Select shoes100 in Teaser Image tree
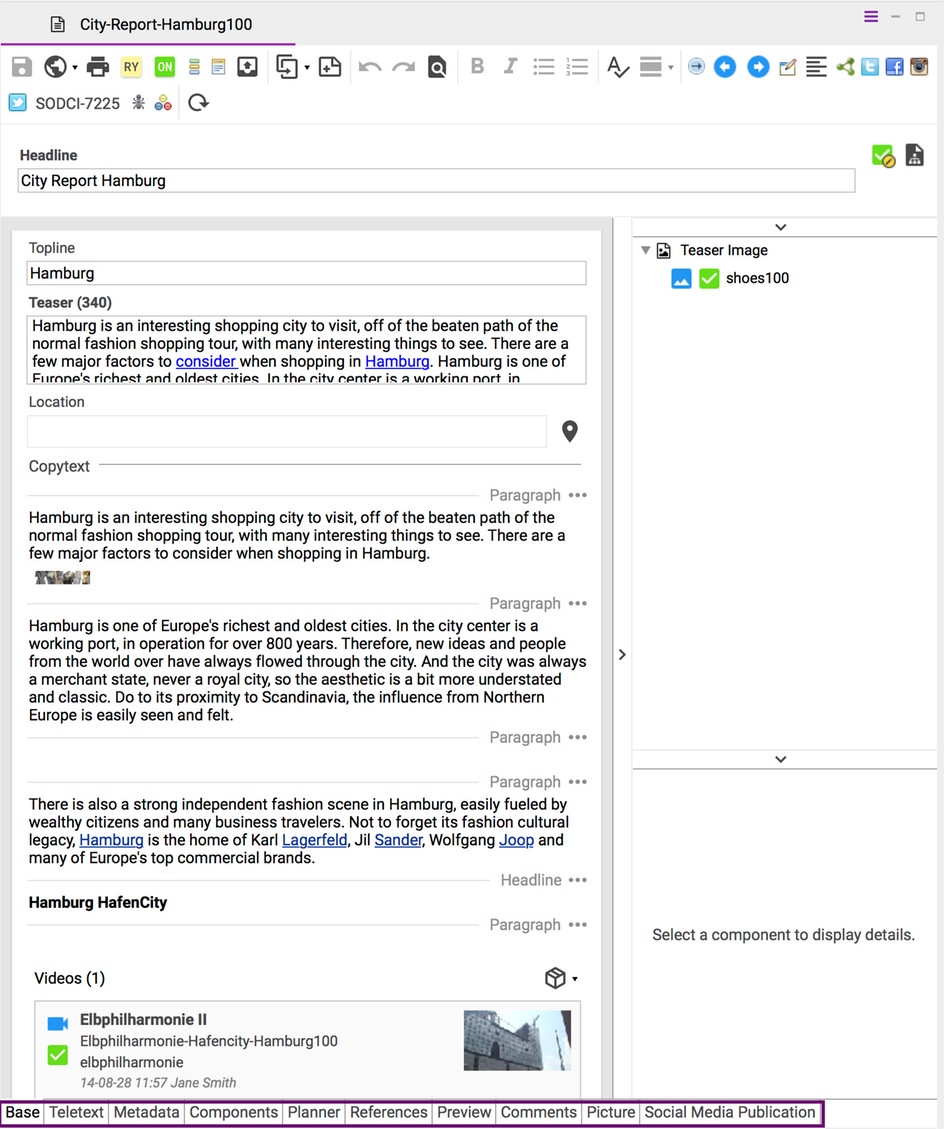This screenshot has height=1129, width=944. pyautogui.click(x=757, y=278)
